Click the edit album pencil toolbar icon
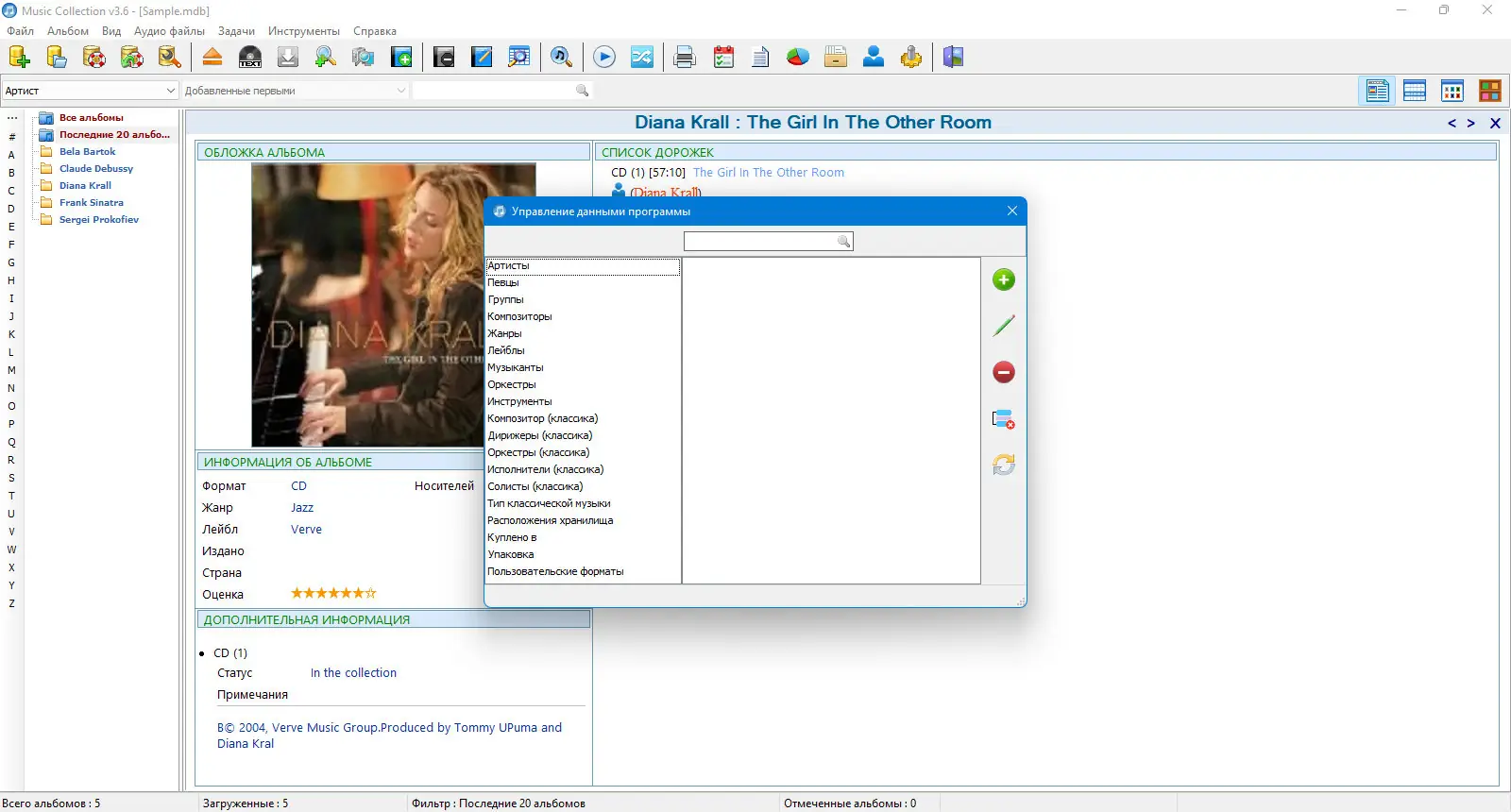1511x812 pixels. tap(482, 58)
